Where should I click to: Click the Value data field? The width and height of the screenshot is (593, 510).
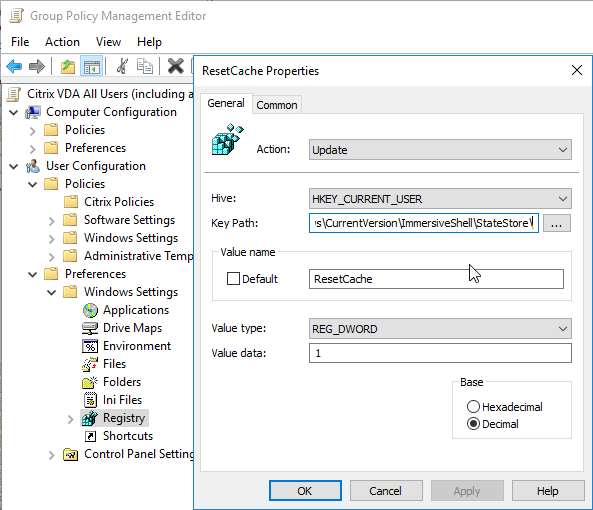click(x=440, y=353)
